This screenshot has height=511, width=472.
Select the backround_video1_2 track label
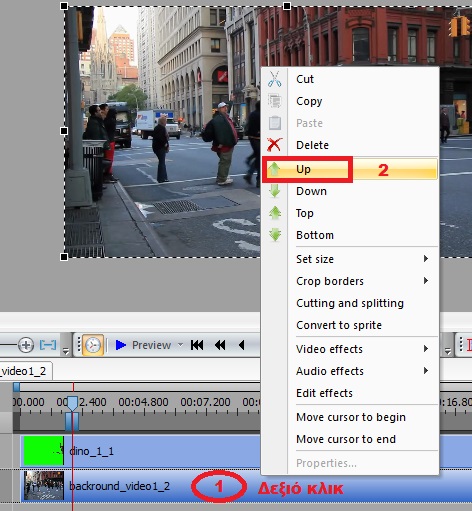pos(119,486)
